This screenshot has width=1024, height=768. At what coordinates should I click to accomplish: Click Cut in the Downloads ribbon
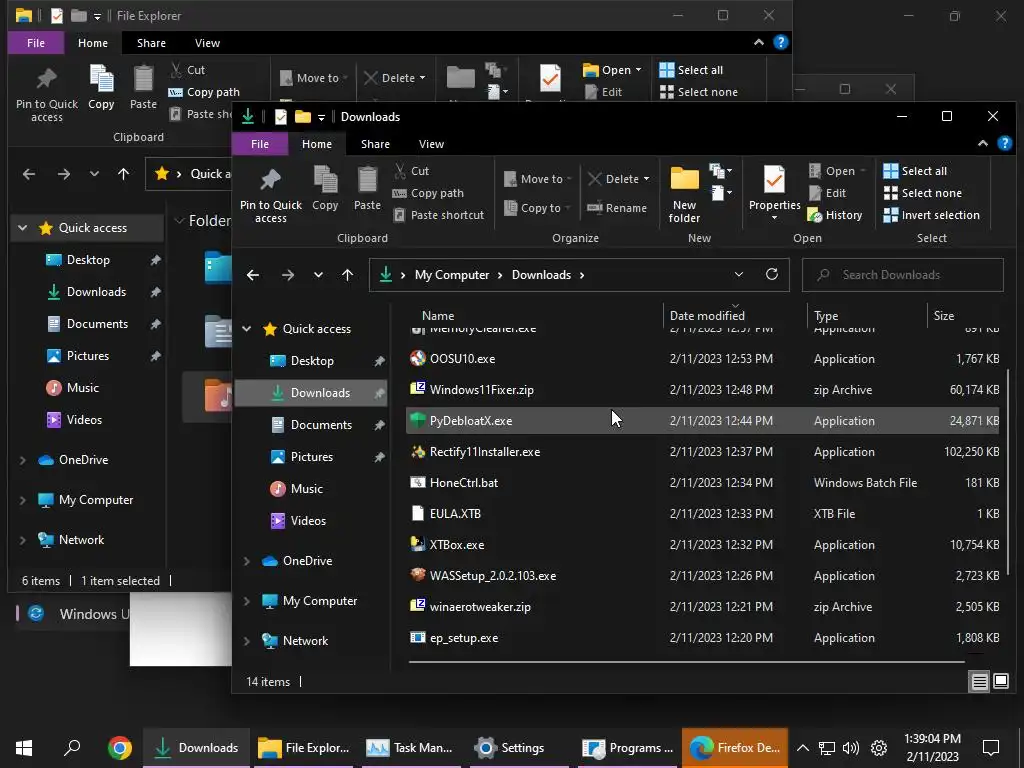411,171
